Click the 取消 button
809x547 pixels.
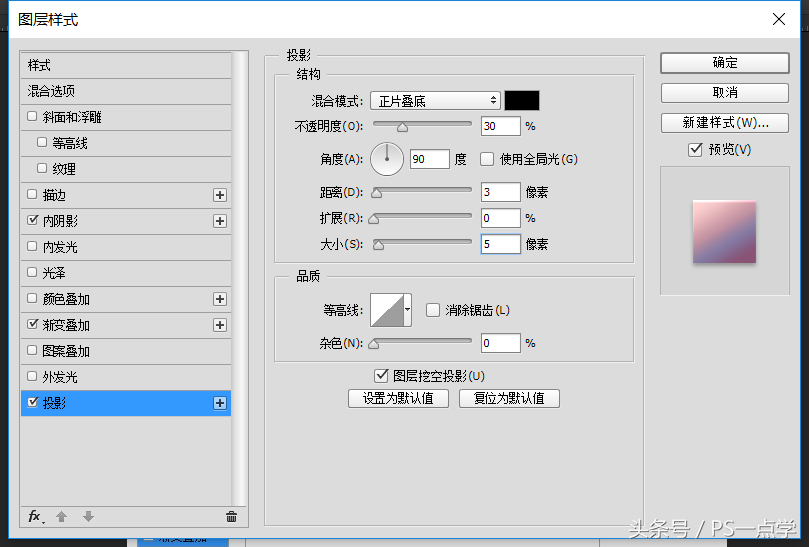(x=724, y=93)
